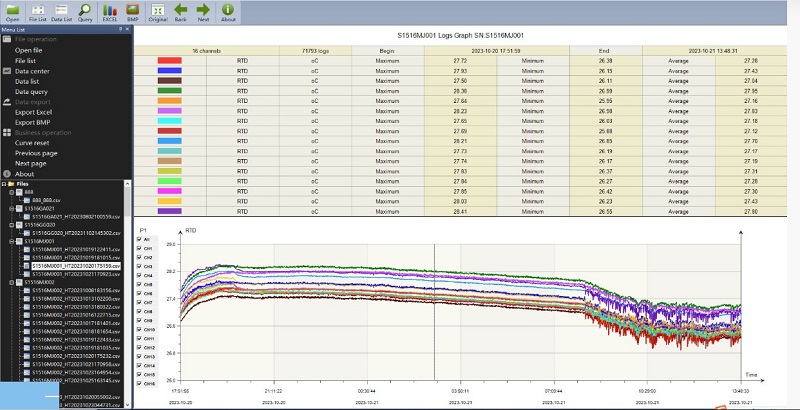Image resolution: width=800 pixels, height=410 pixels.
Task: Toggle the CH16 channel checkbox
Action: tap(138, 383)
